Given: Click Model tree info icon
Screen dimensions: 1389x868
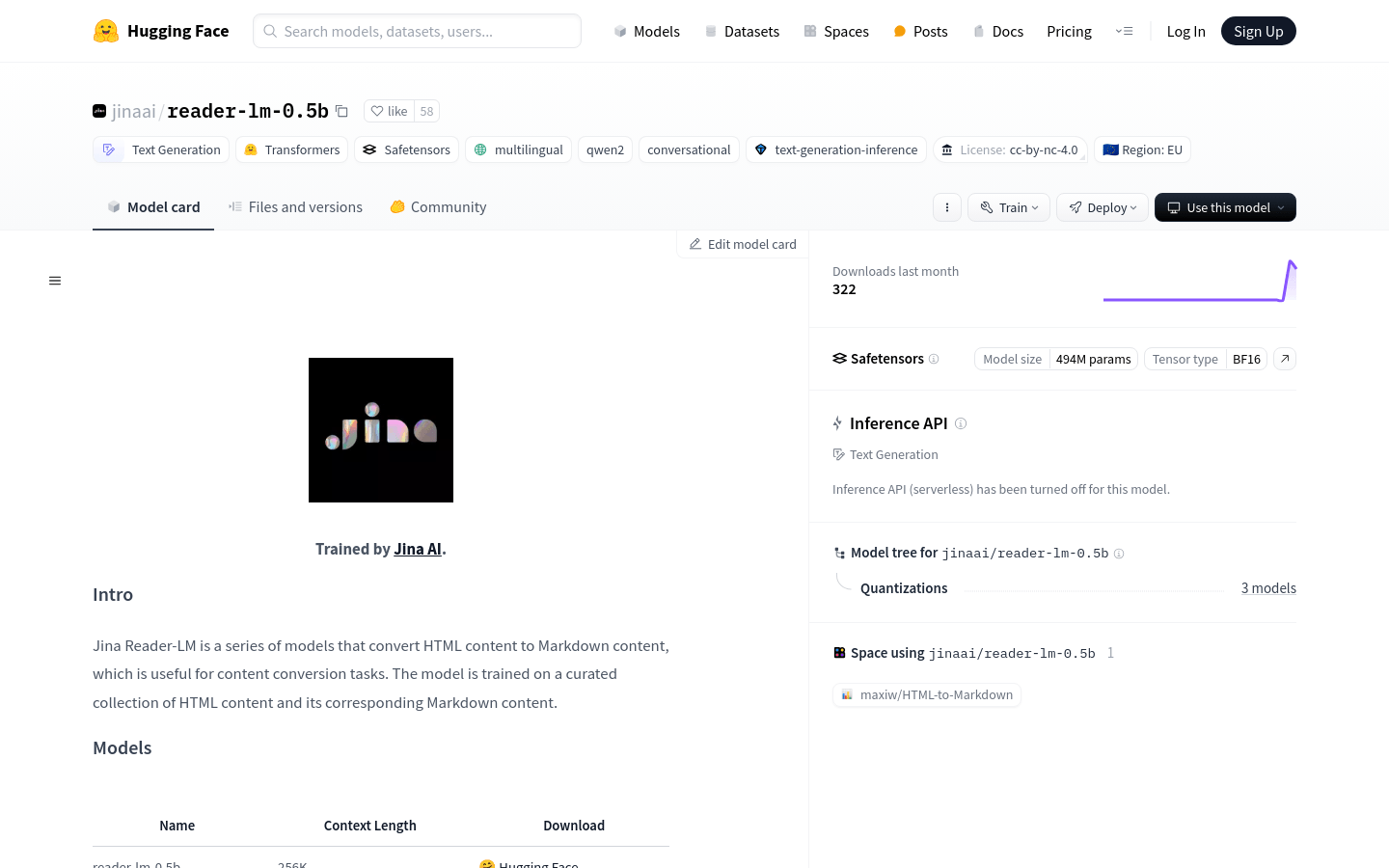Looking at the screenshot, I should (x=1119, y=554).
